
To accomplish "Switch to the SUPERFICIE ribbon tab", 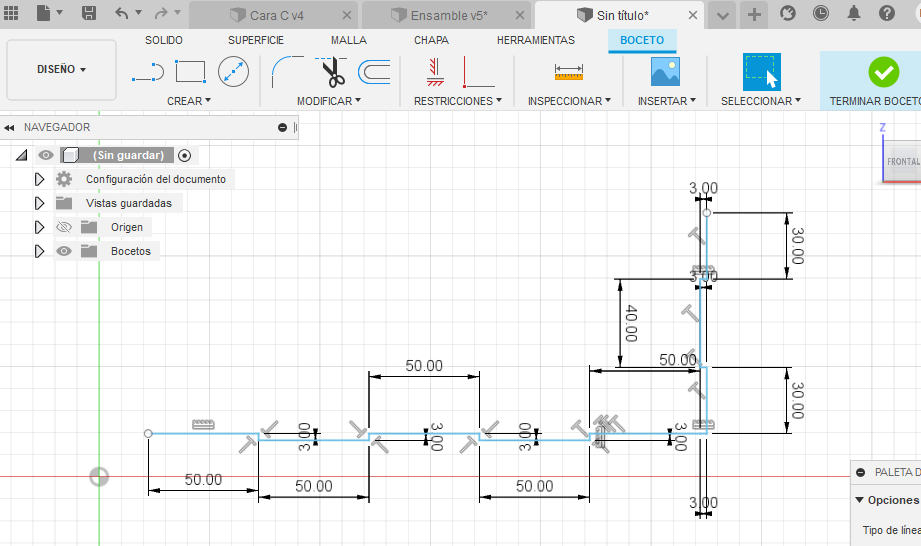I will pyautogui.click(x=256, y=40).
